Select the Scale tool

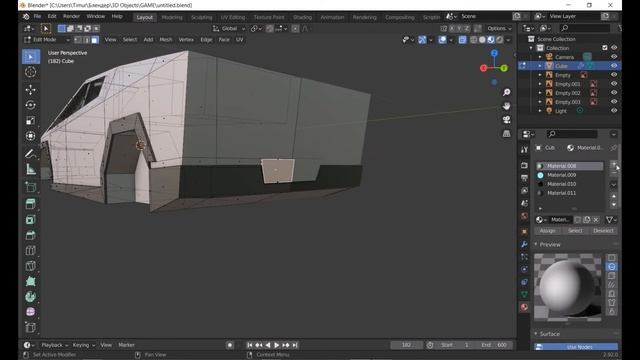[31, 121]
